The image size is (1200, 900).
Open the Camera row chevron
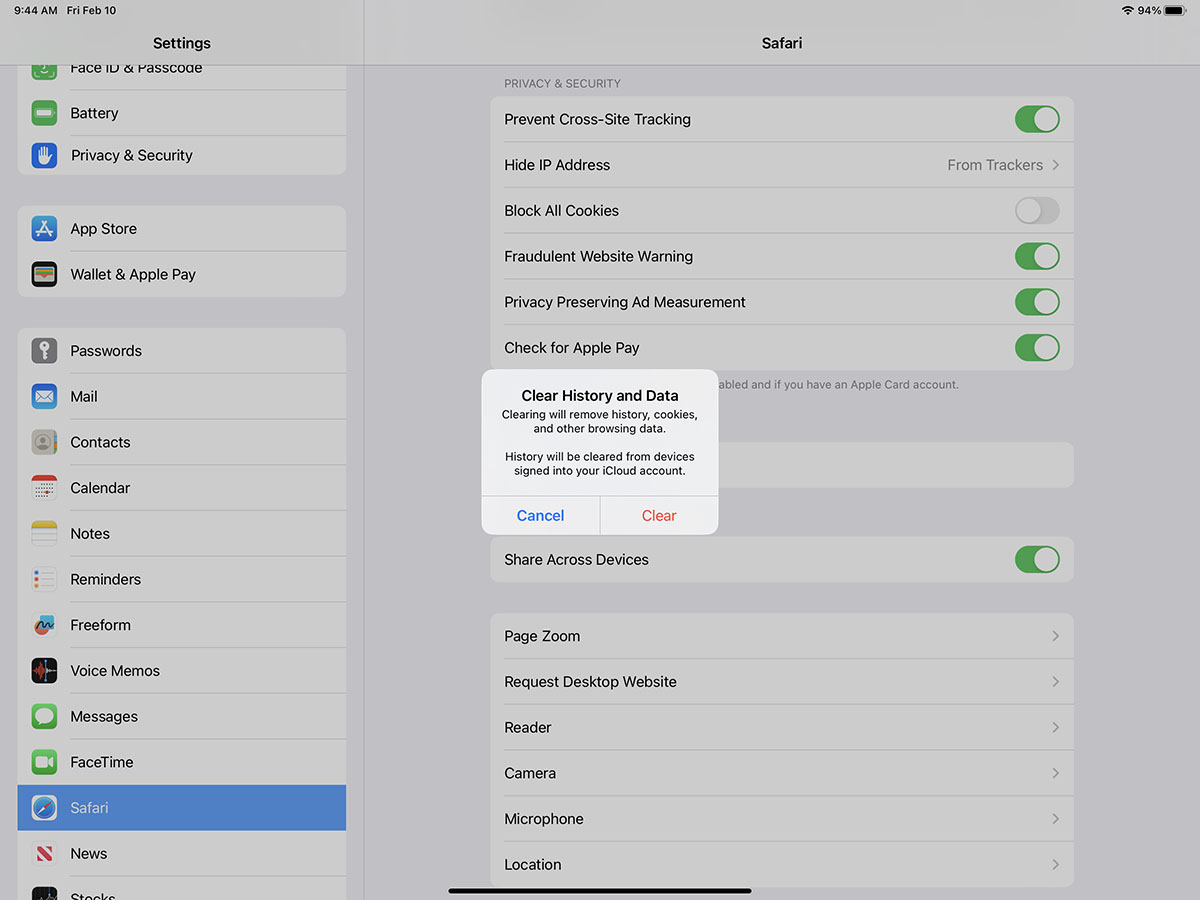point(1056,773)
